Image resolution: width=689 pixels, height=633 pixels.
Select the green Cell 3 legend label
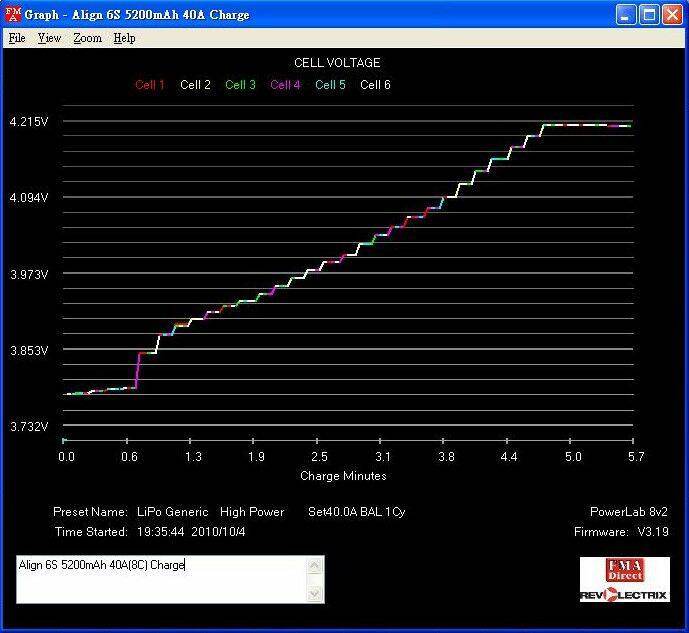240,85
